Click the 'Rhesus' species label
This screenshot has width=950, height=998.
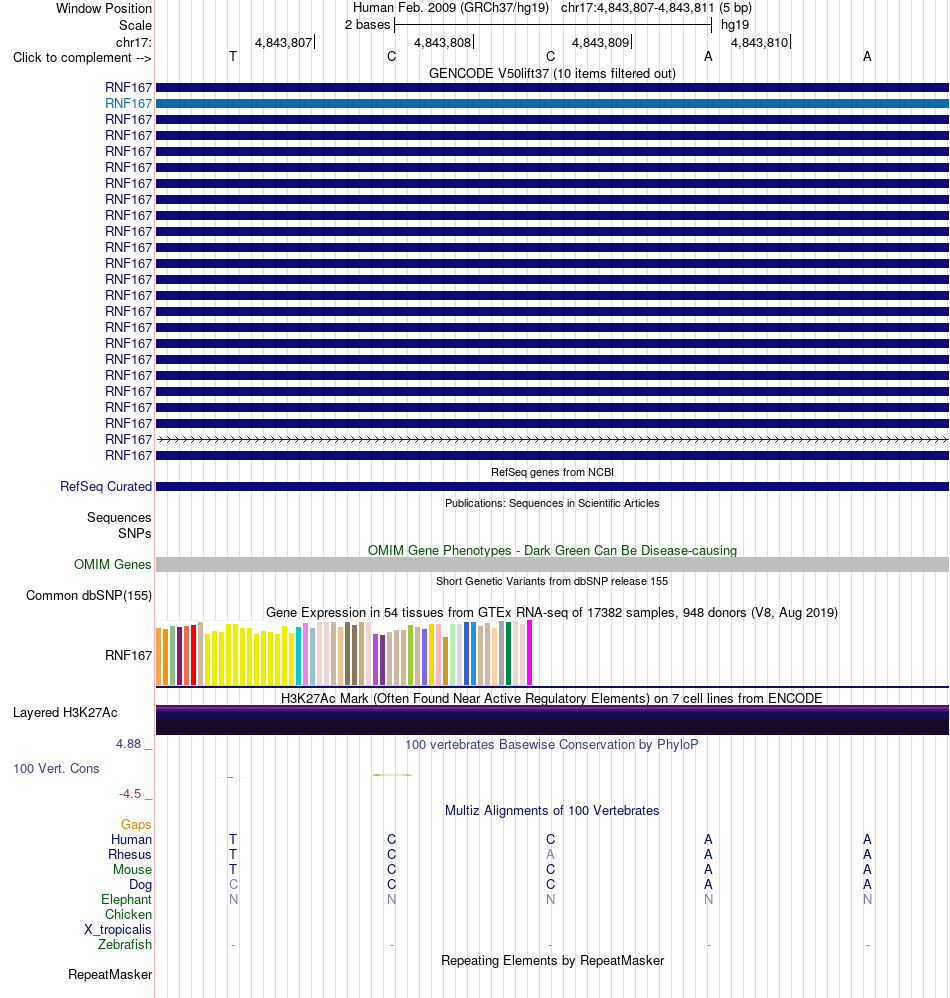click(x=130, y=855)
